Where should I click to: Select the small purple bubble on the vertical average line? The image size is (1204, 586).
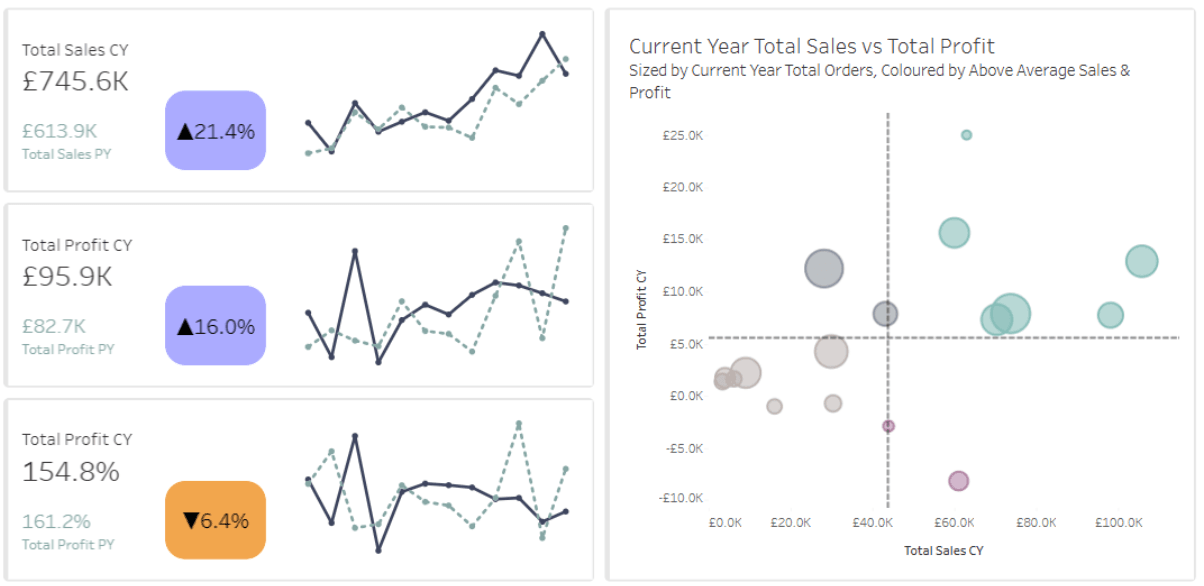888,426
